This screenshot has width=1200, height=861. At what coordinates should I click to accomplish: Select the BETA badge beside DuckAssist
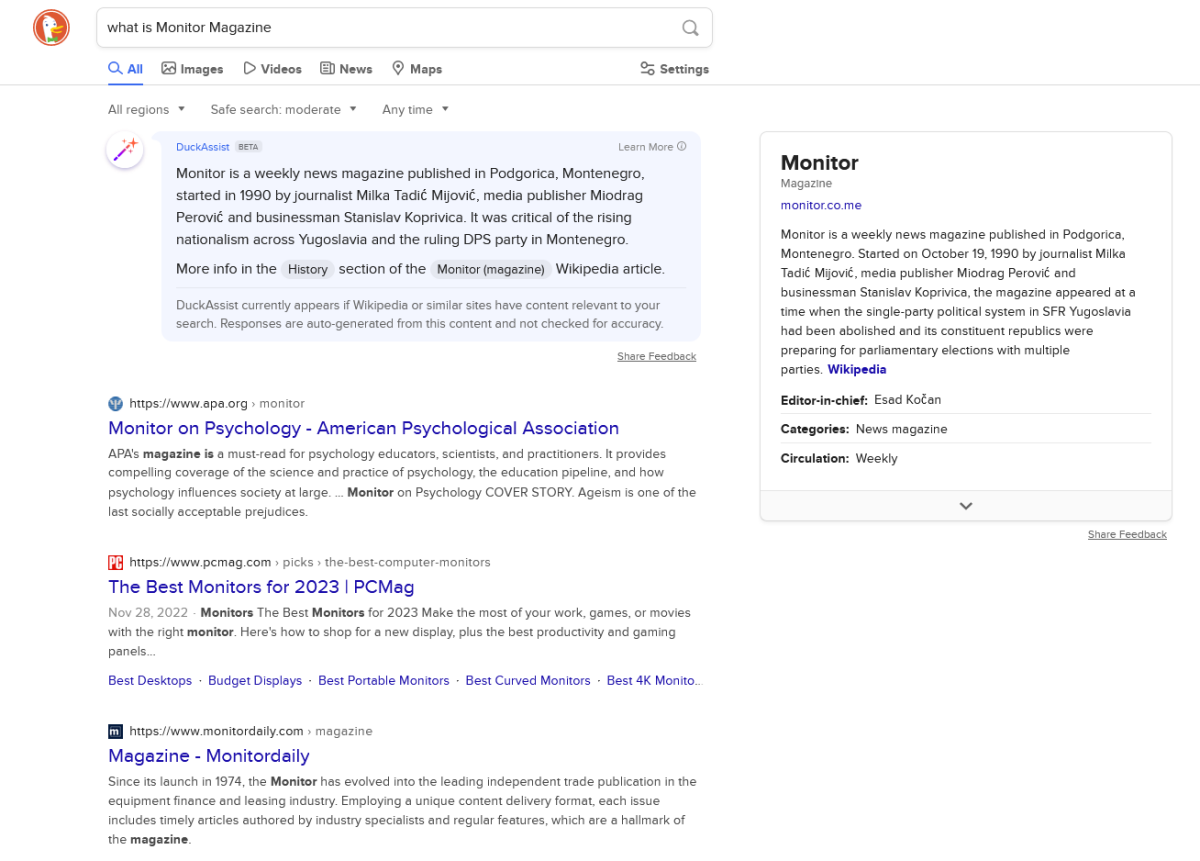coord(248,147)
